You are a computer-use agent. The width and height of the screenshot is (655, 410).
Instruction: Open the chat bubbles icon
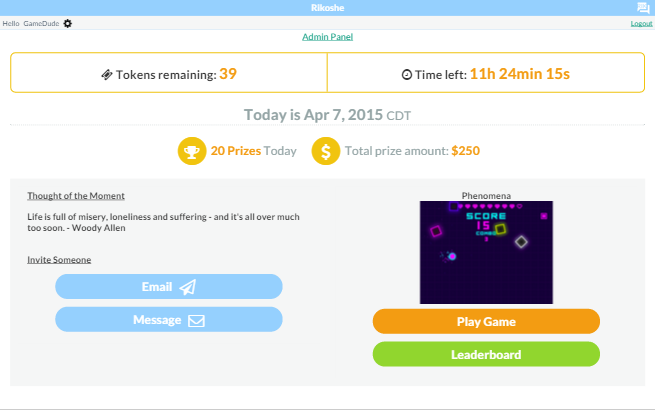point(643,8)
